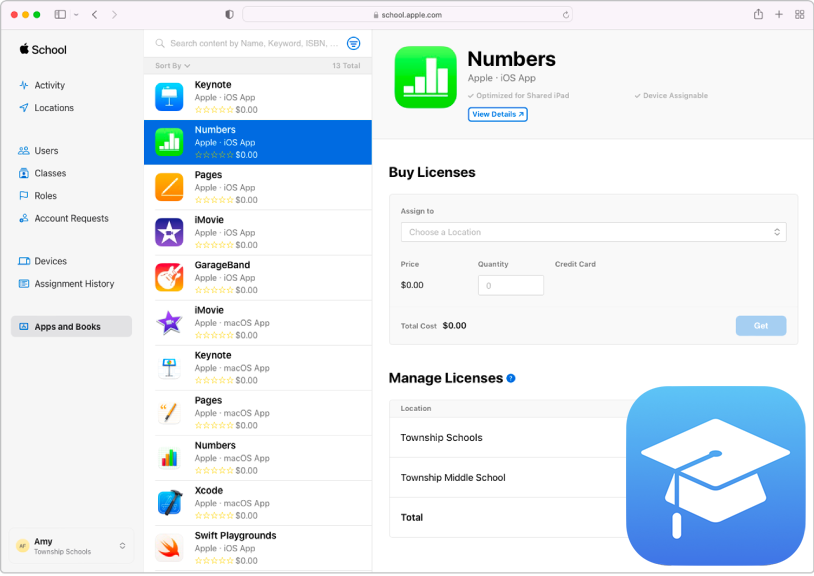814x576 pixels.
Task: Open the Choose a Location dropdown
Action: (593, 232)
